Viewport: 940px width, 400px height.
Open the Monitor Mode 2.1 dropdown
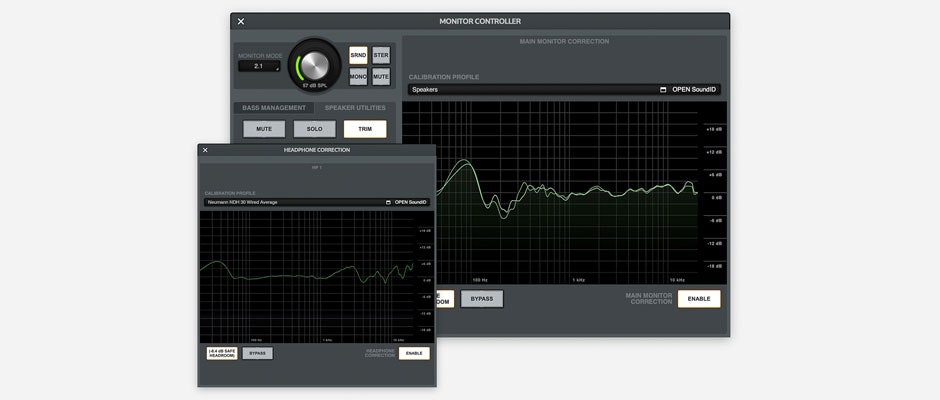(x=259, y=67)
